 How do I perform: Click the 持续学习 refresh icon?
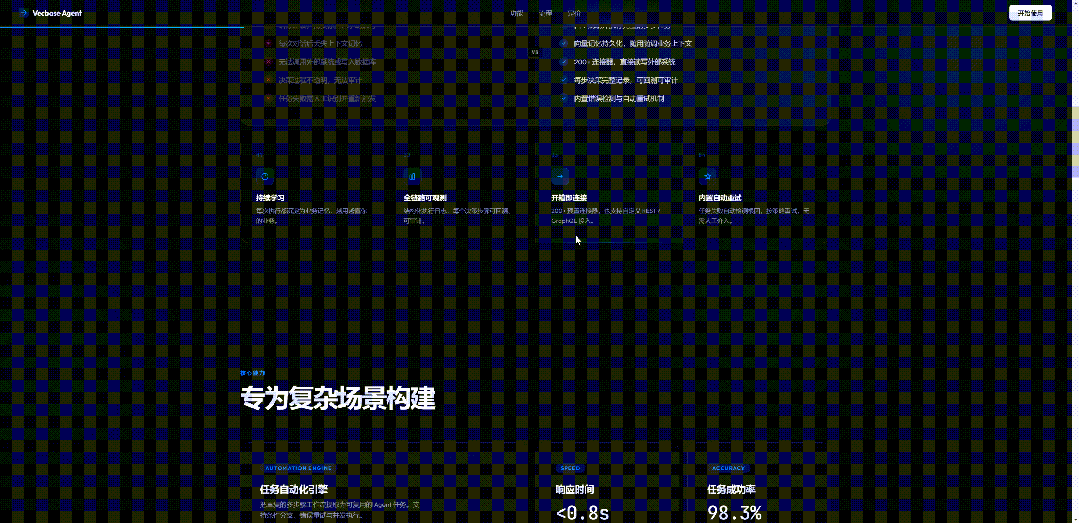[264, 176]
